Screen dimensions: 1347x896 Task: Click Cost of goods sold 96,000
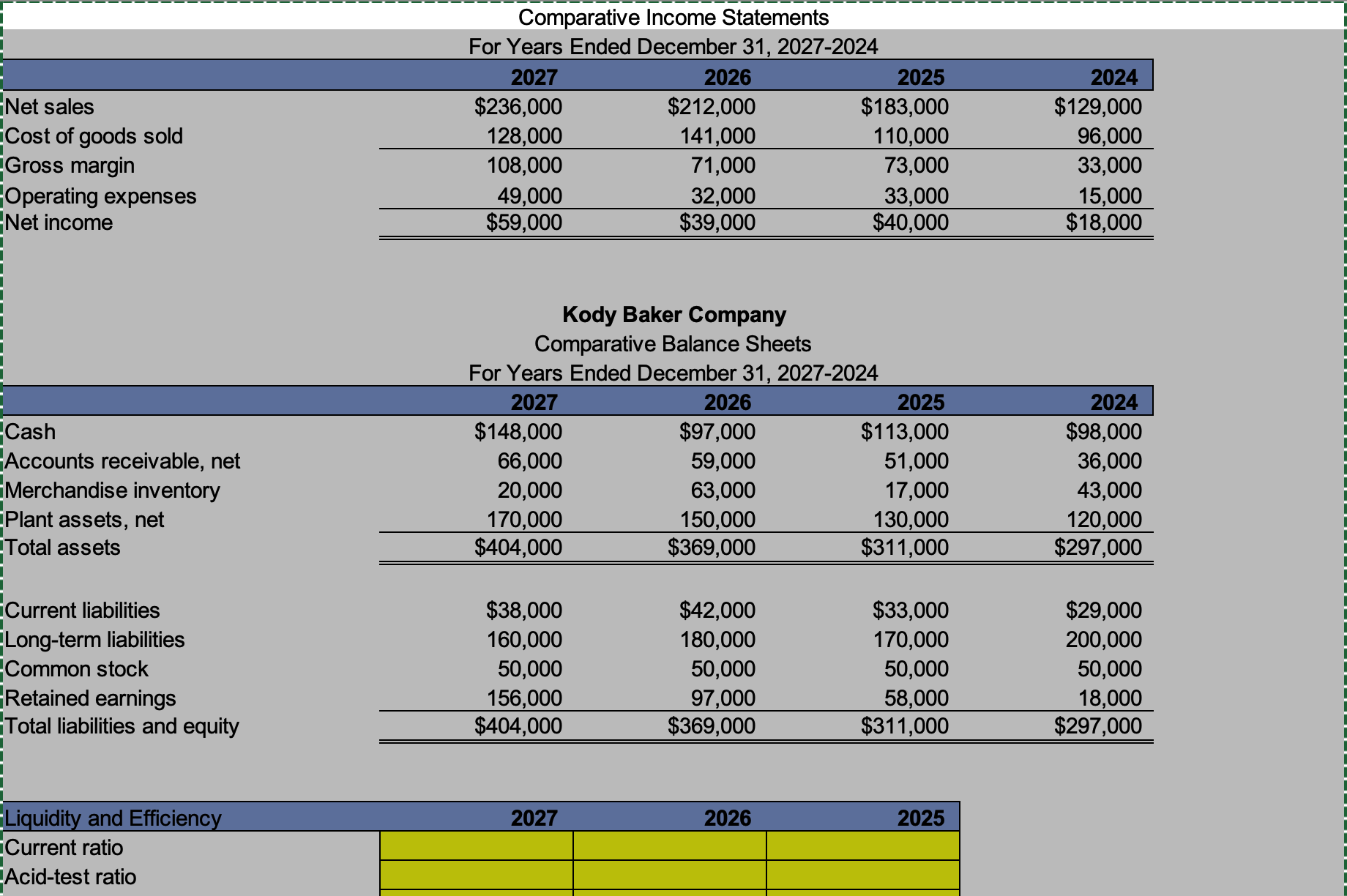click(1110, 136)
